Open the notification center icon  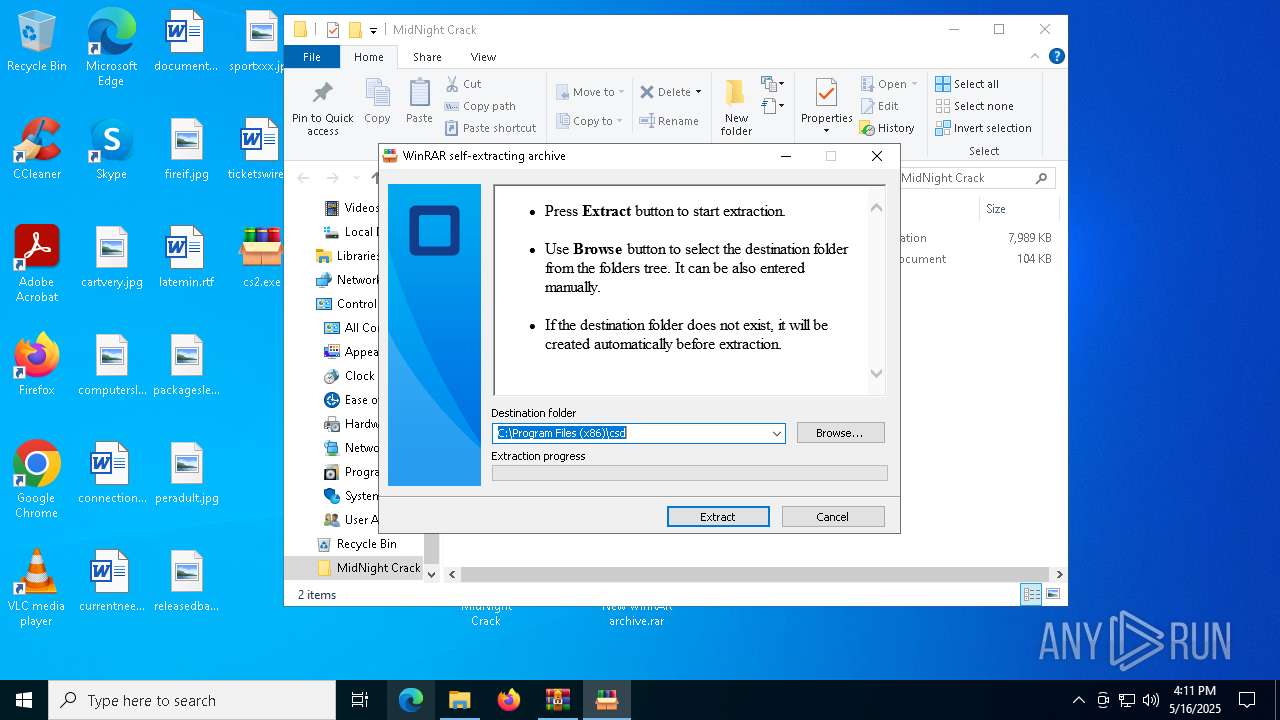click(1247, 700)
